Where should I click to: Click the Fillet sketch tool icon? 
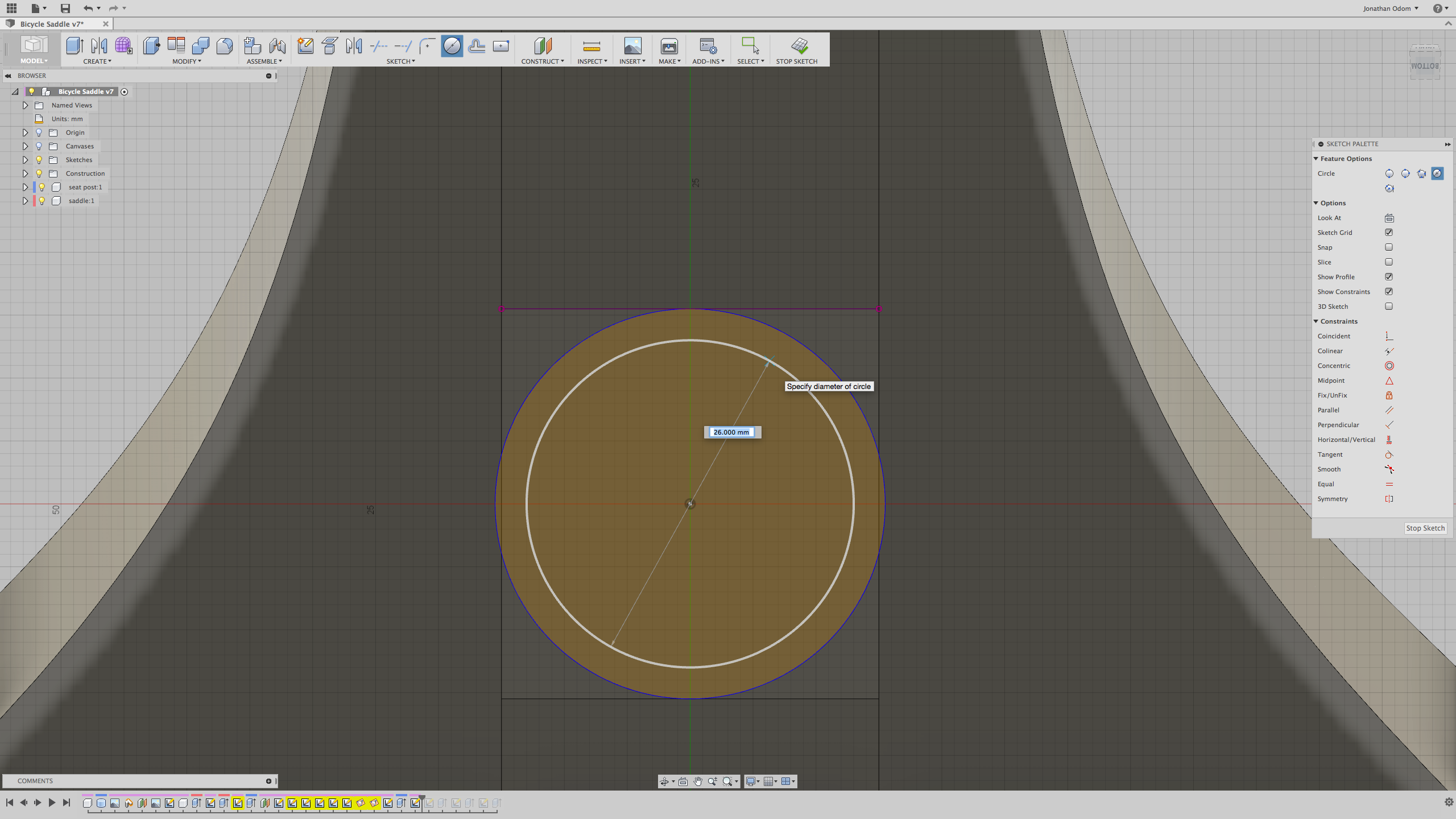427,45
